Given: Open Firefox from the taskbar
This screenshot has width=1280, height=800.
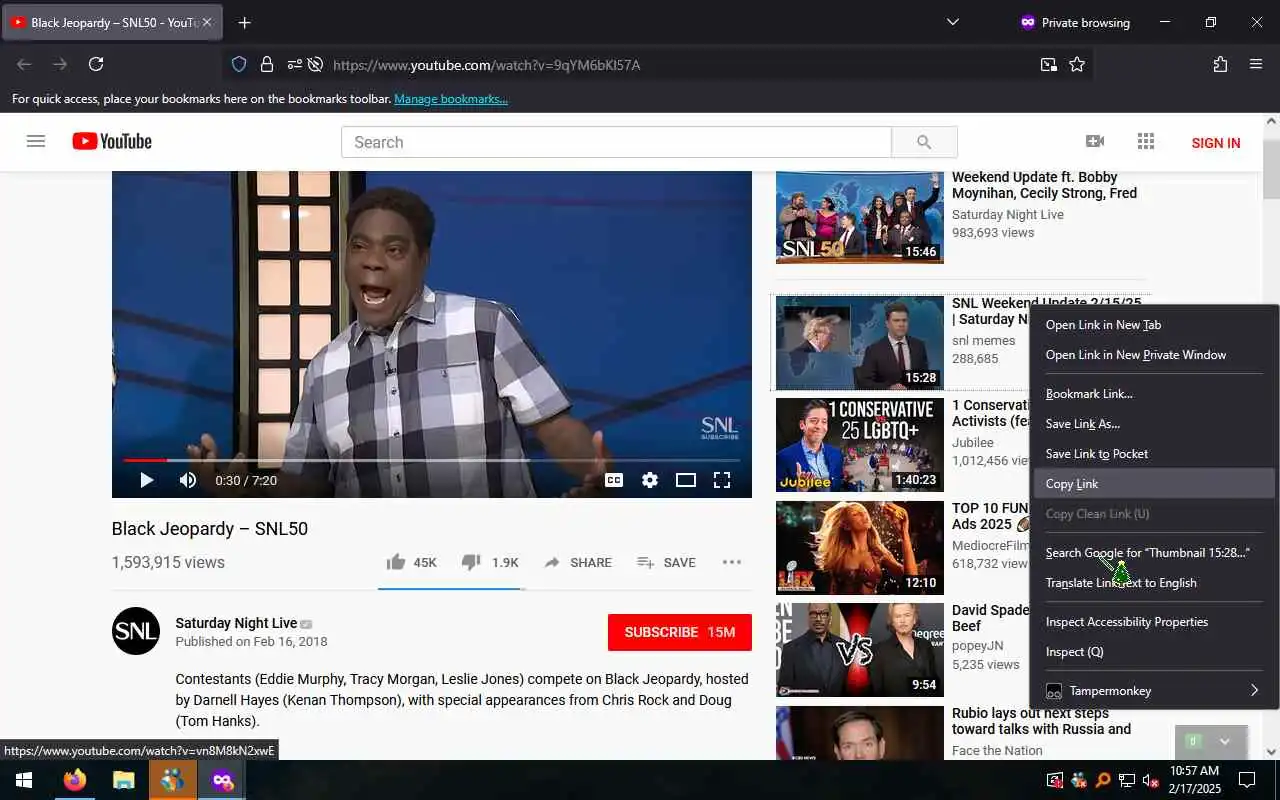Looking at the screenshot, I should click(75, 780).
